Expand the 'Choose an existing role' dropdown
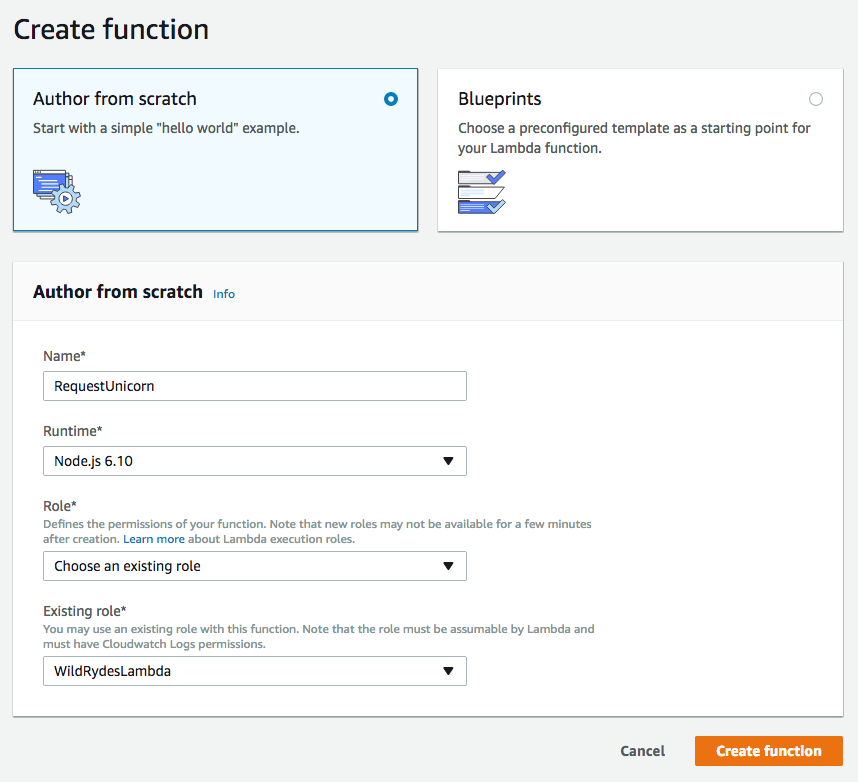Screen dimensions: 858x782 [x=254, y=566]
